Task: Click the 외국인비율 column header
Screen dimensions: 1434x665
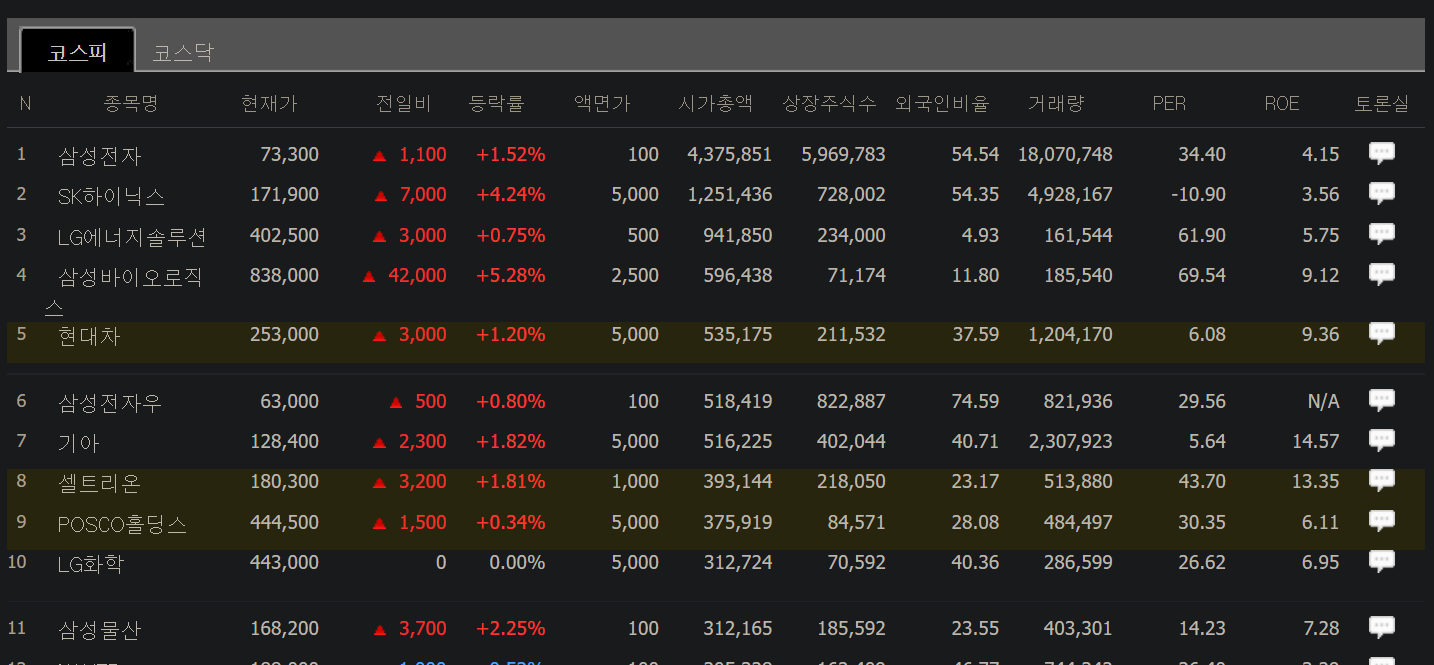Action: tap(942, 103)
